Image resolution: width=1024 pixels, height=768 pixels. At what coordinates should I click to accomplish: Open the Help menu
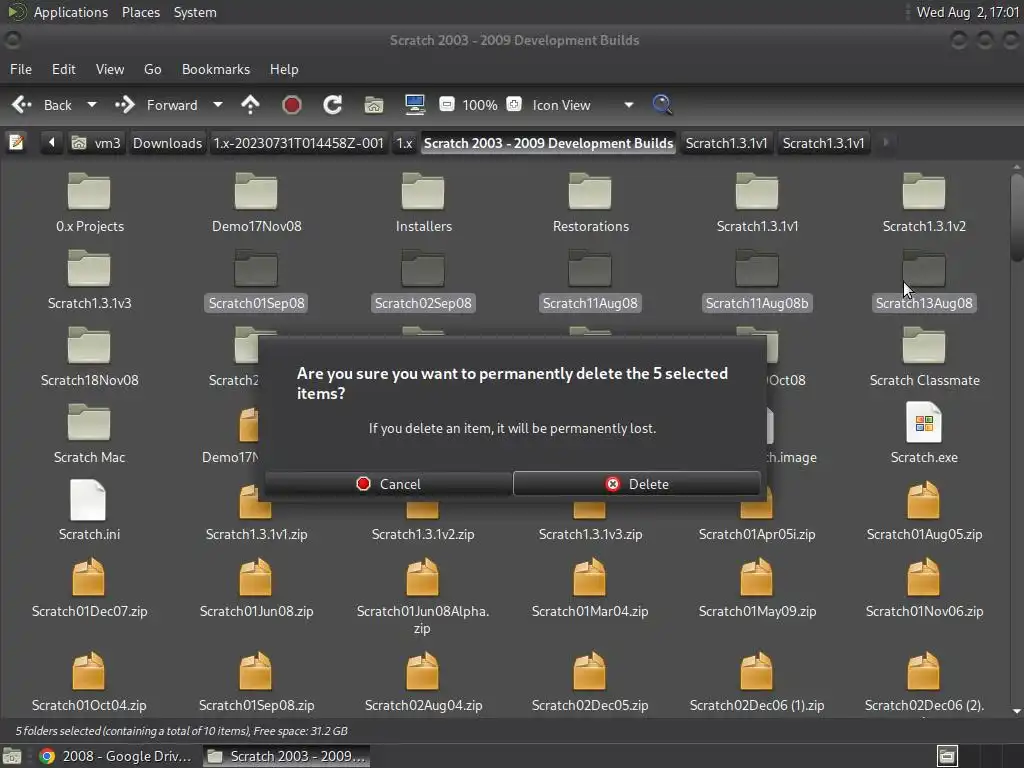point(284,69)
